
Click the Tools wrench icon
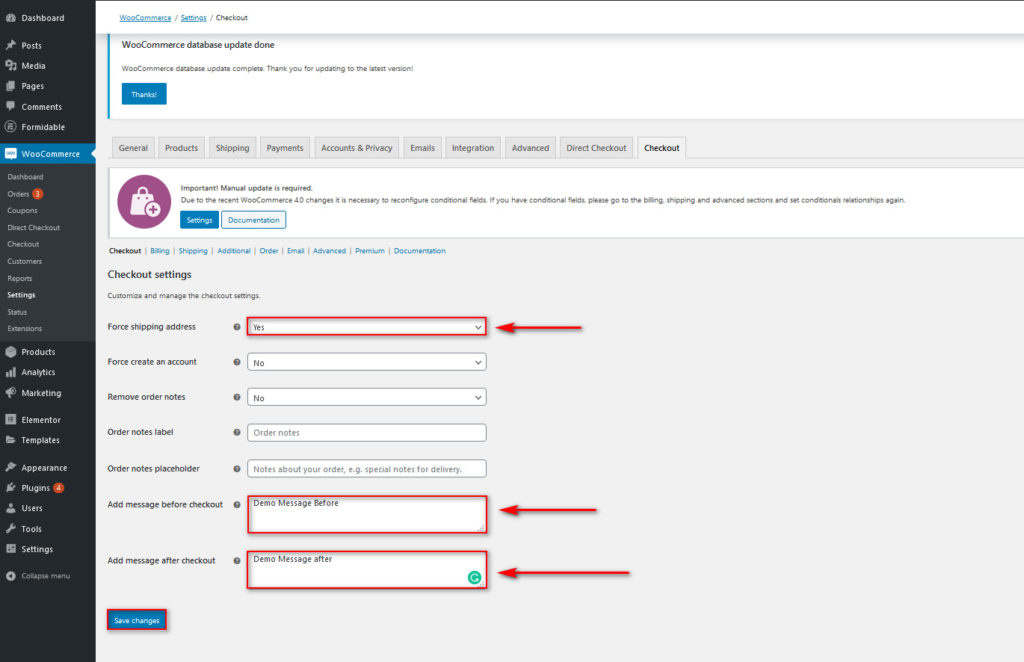[x=10, y=528]
